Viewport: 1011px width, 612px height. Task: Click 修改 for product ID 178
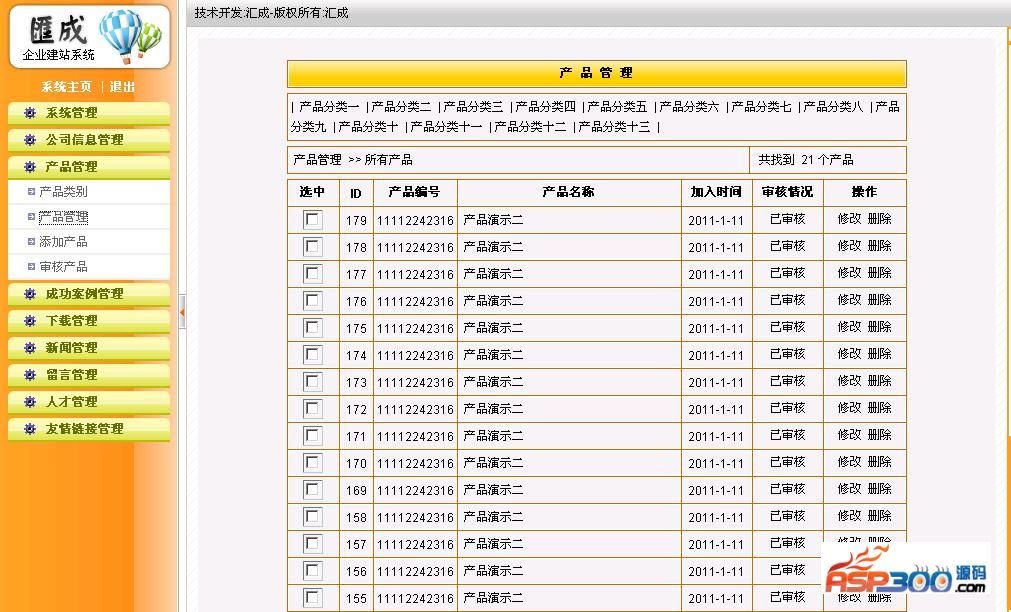click(849, 246)
